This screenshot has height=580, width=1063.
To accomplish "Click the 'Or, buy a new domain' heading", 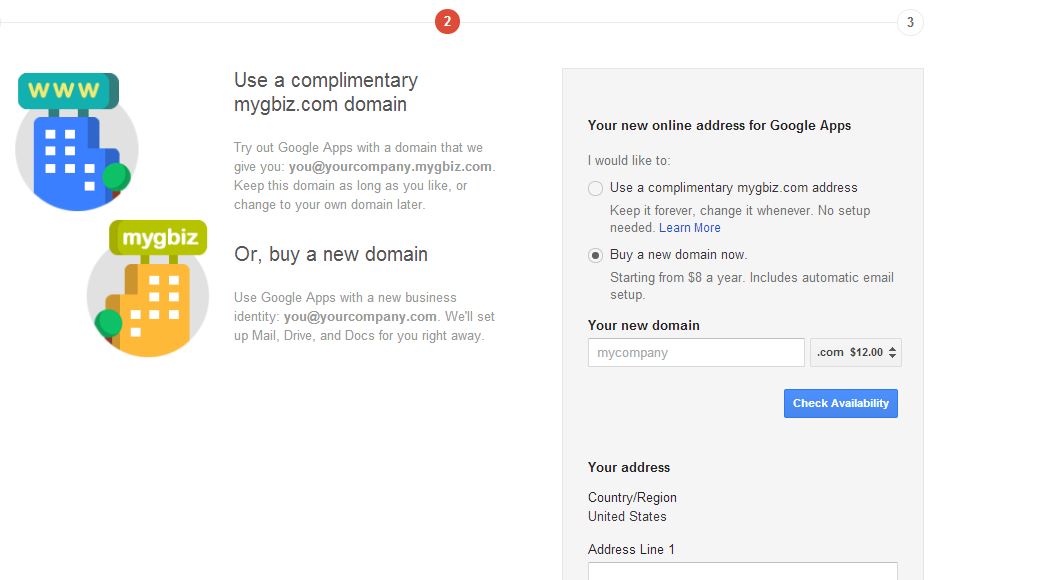I will (x=331, y=254).
